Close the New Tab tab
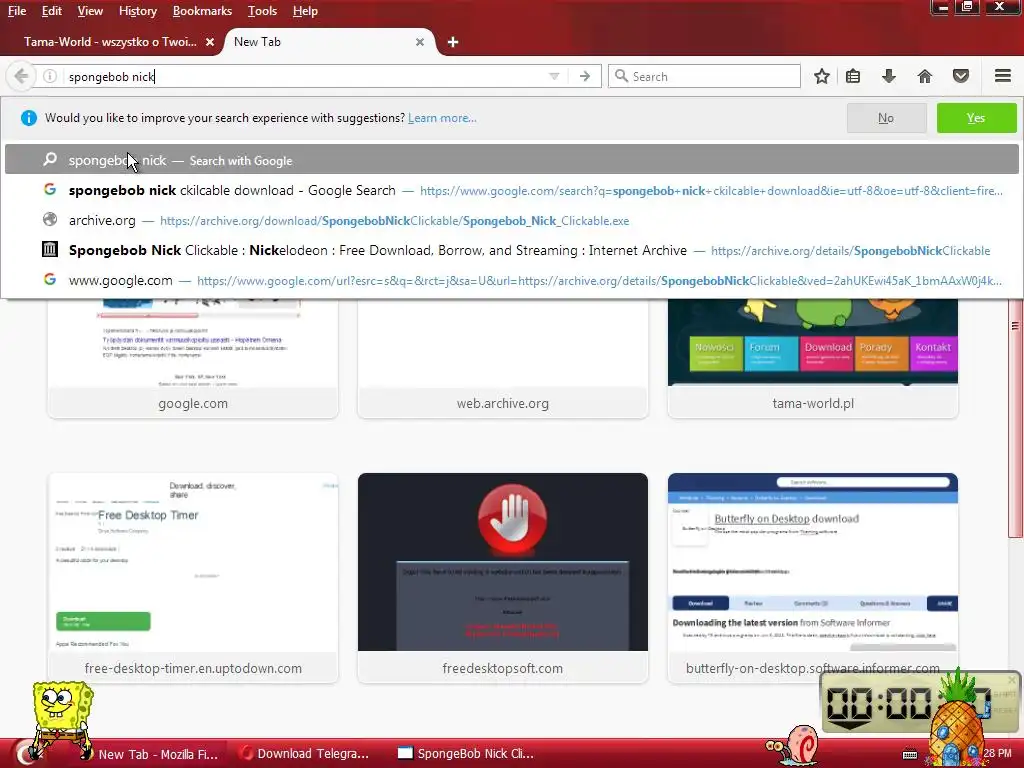The image size is (1024, 768). tap(420, 42)
